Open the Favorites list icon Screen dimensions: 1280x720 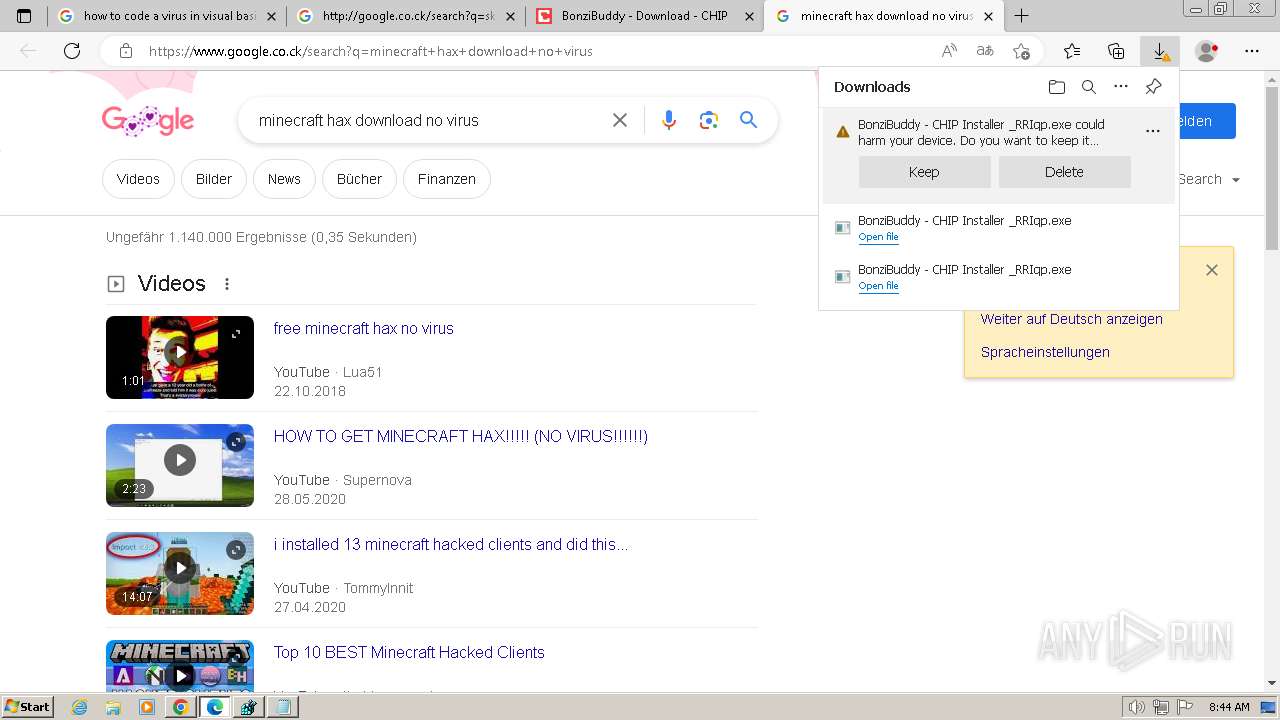(1072, 51)
